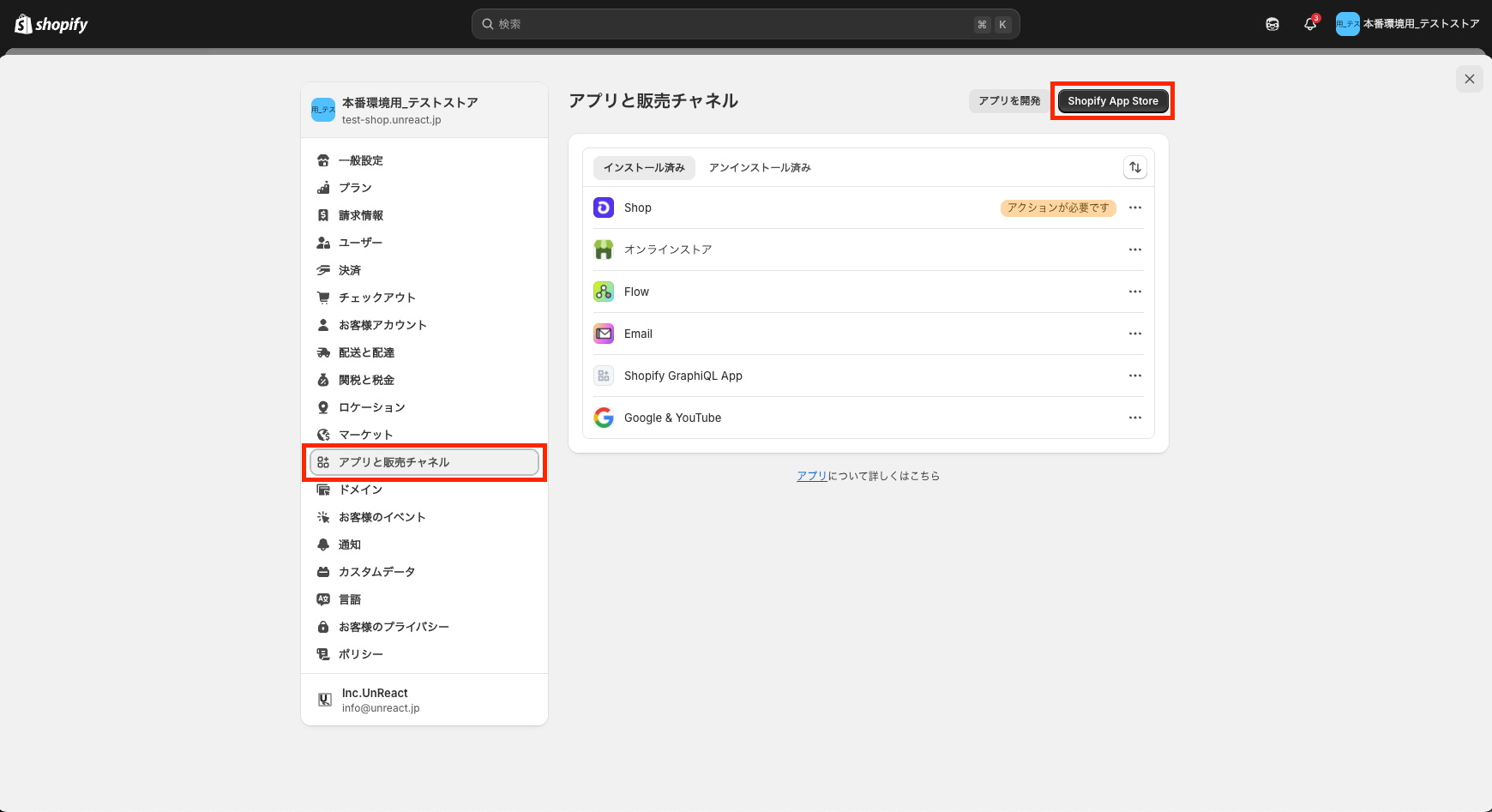Click the 検索 search field
This screenshot has width=1492, height=812.
(x=745, y=24)
